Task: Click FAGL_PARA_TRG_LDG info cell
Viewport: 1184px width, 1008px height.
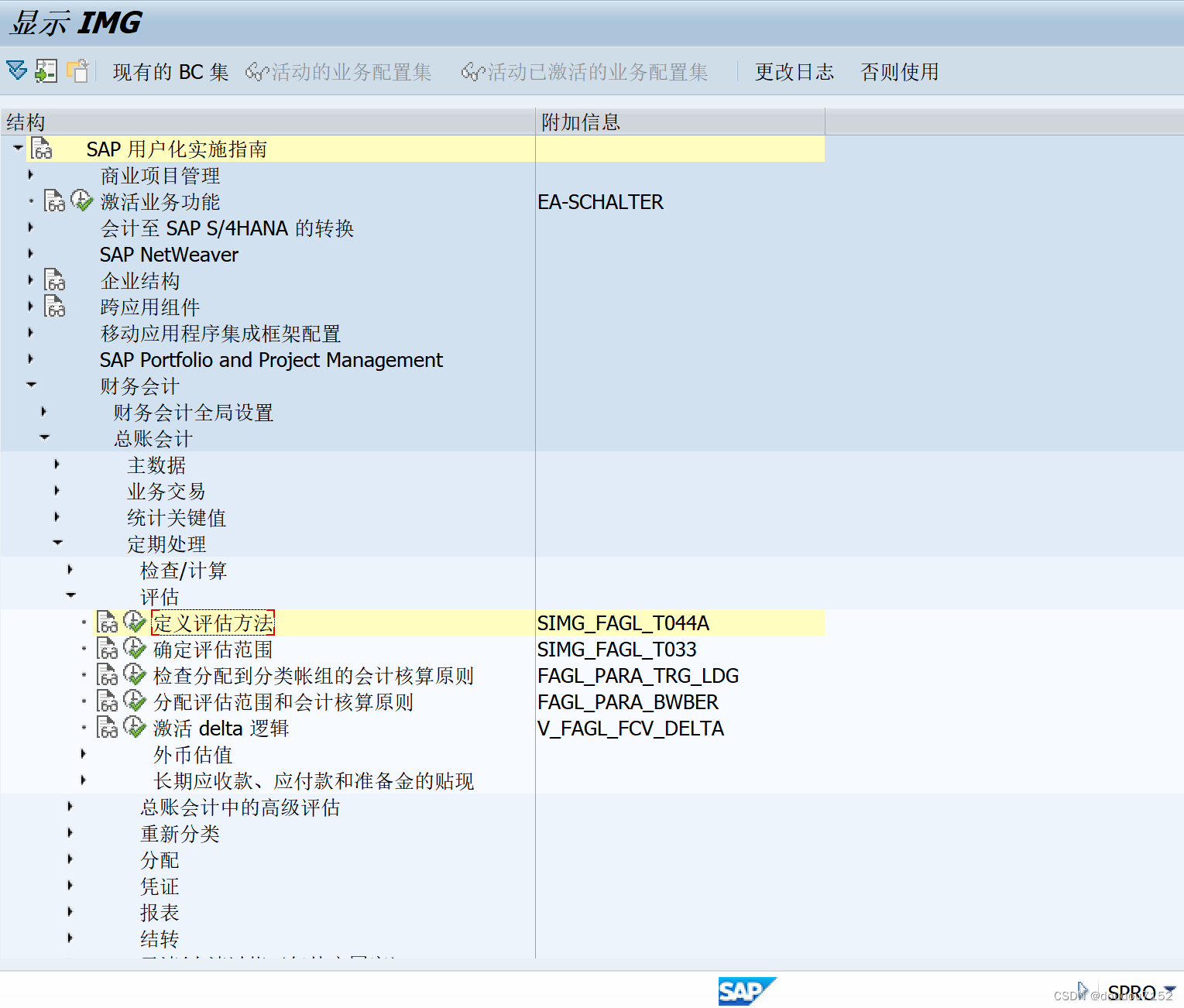Action: pyautogui.click(x=638, y=676)
